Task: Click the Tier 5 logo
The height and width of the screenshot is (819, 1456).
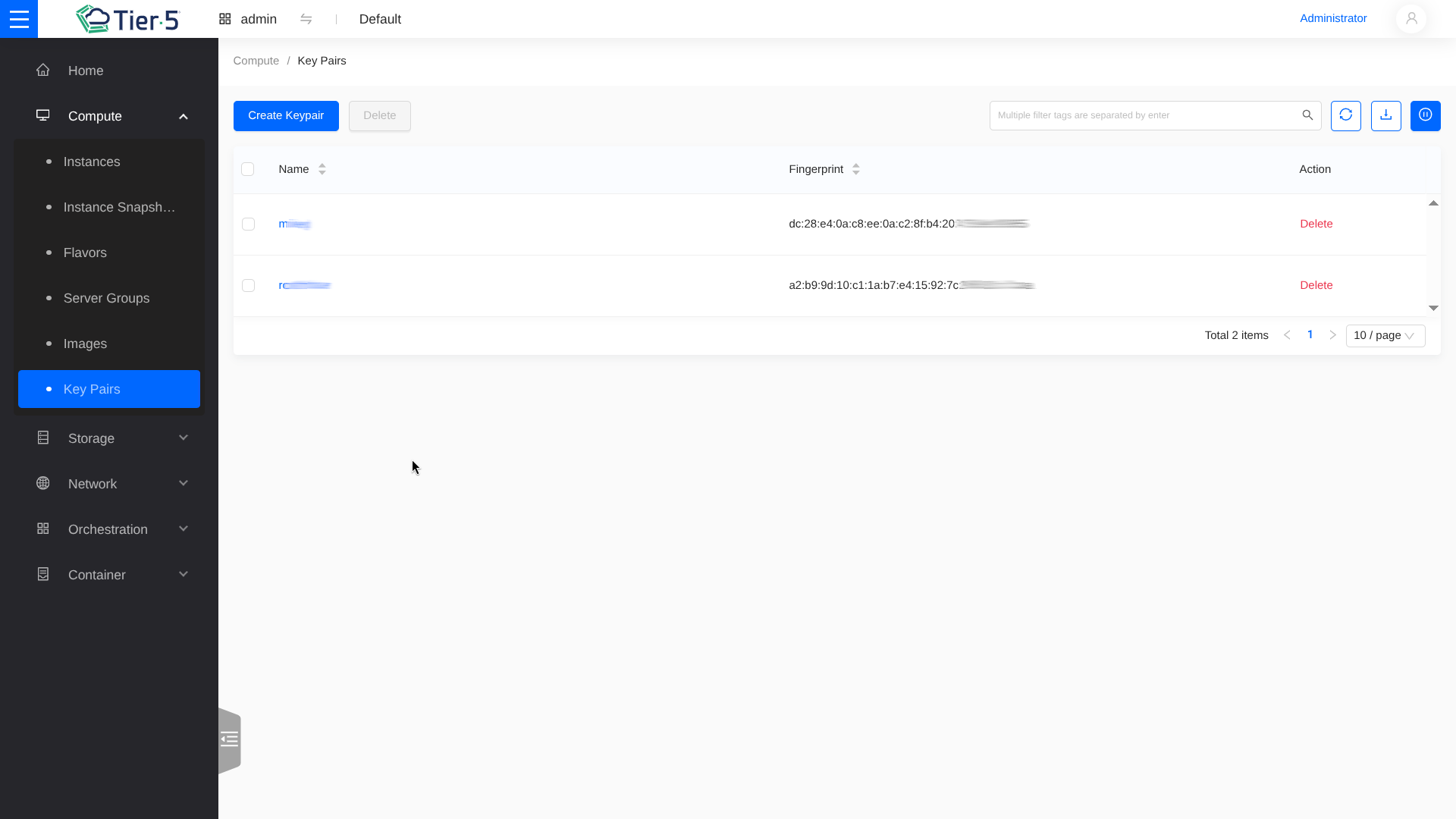Action: [x=127, y=19]
